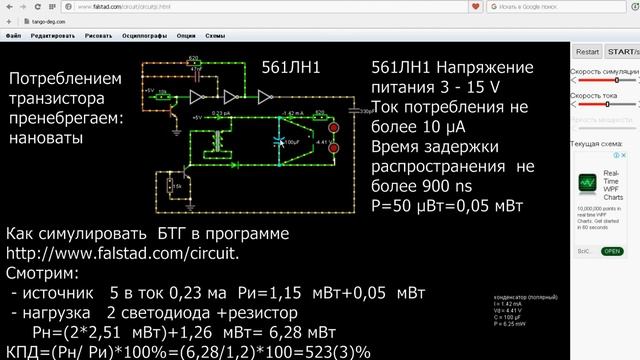Open the Файл menu

[13, 36]
